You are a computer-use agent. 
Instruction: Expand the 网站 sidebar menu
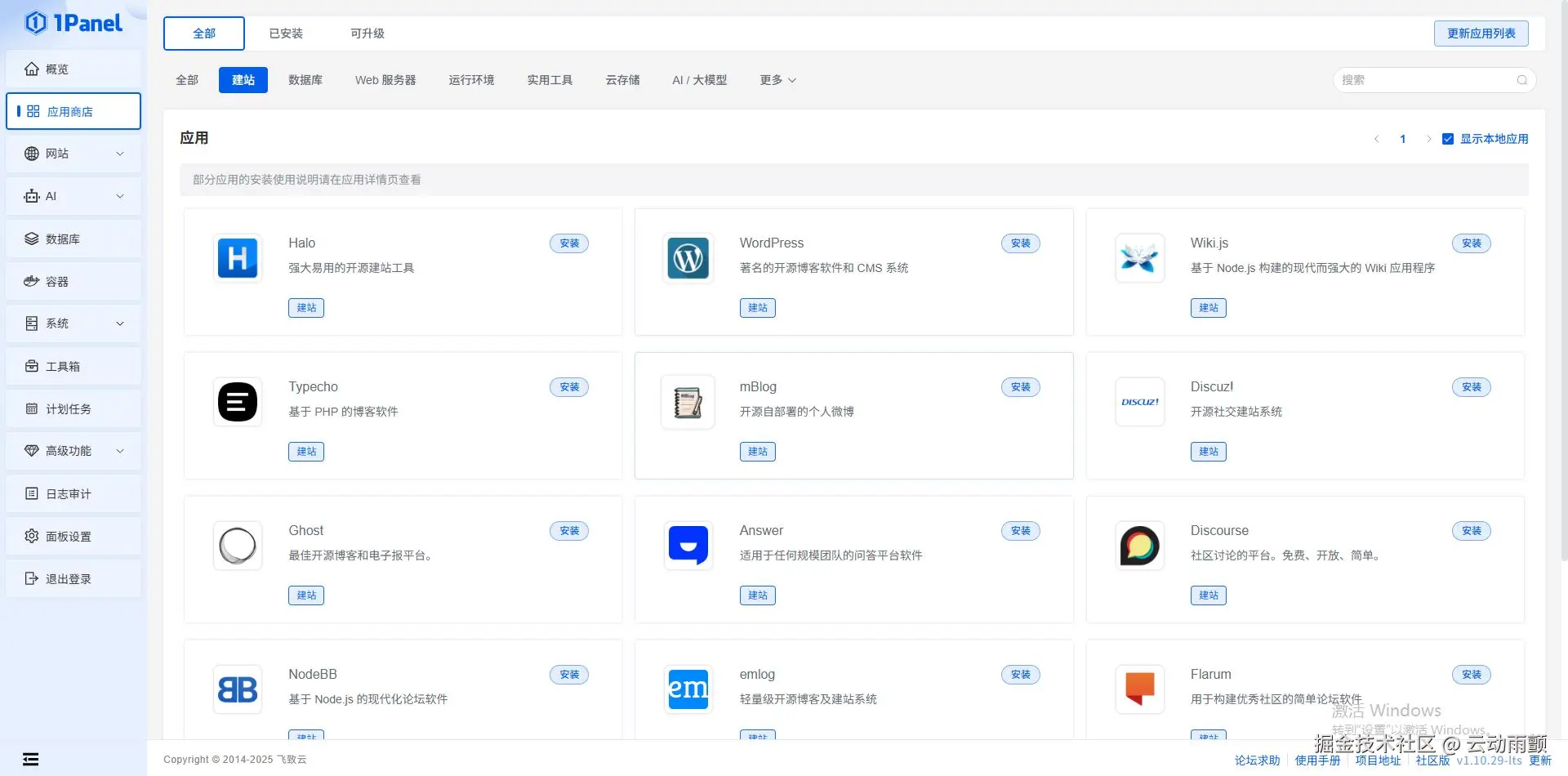[x=73, y=154]
